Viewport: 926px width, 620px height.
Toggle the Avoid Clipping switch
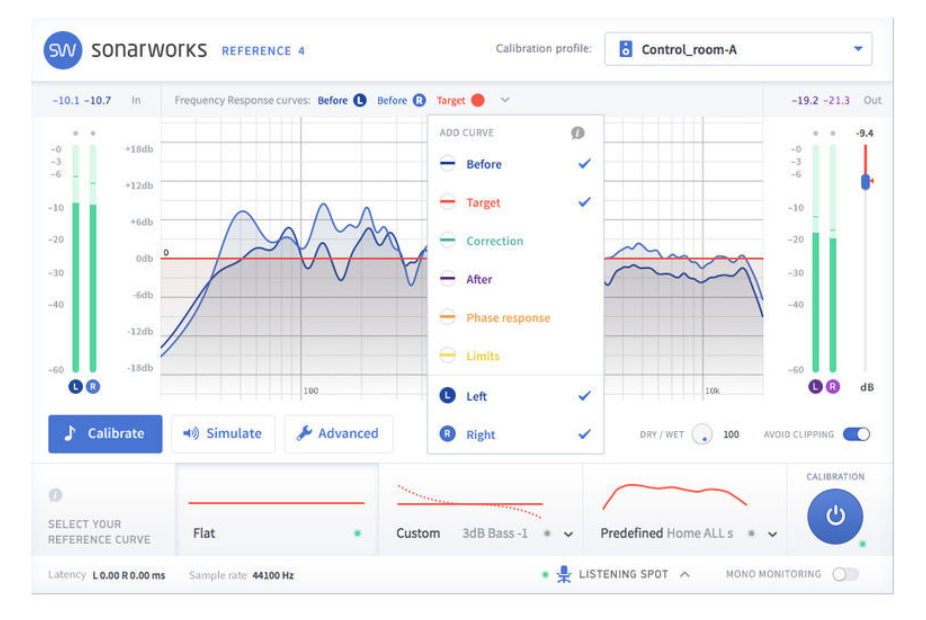coord(856,435)
